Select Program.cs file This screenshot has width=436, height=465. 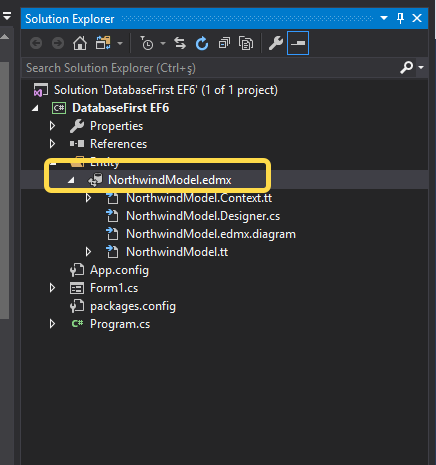coord(120,324)
